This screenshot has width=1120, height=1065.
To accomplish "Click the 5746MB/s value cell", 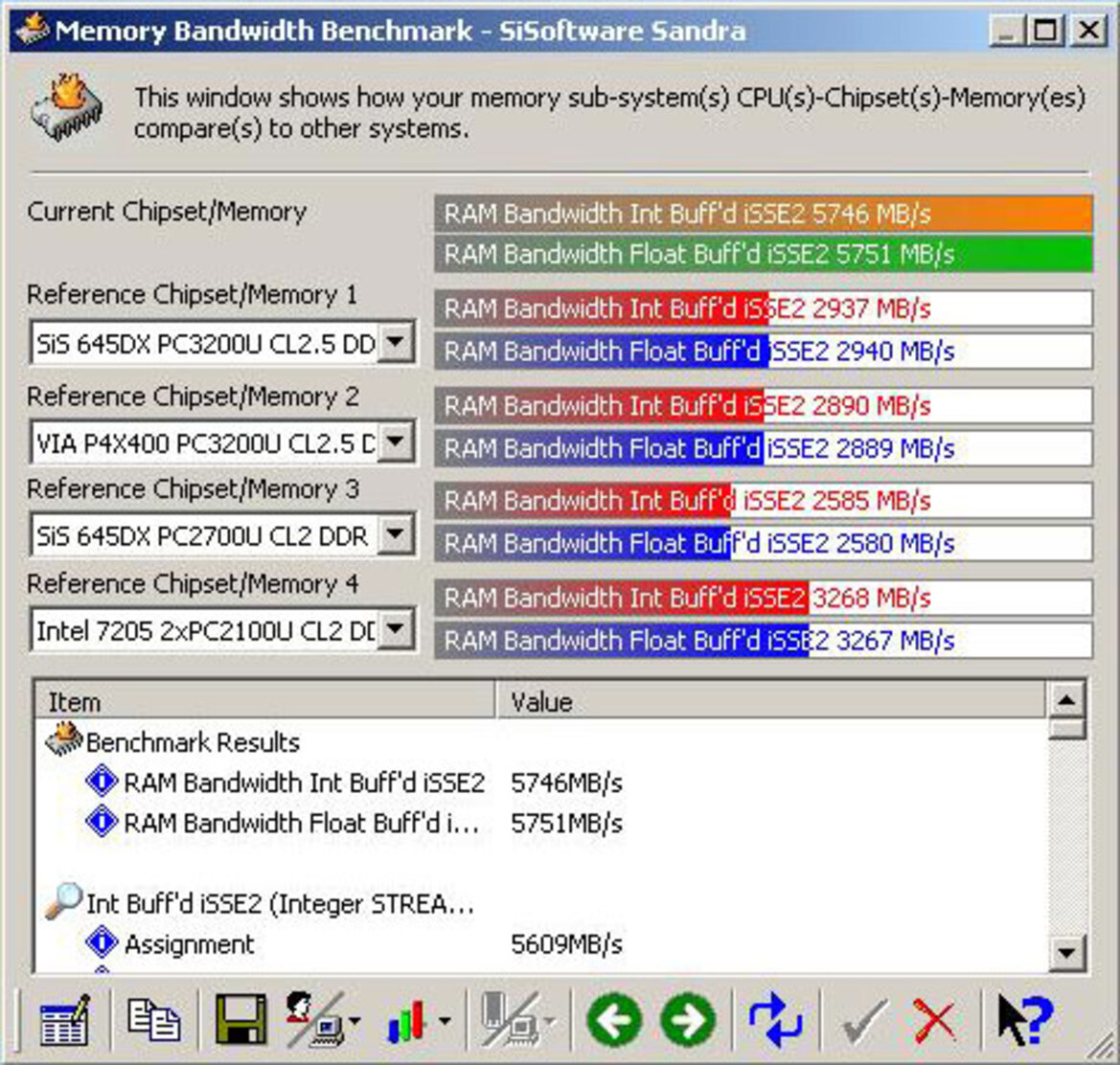I will pyautogui.click(x=566, y=783).
